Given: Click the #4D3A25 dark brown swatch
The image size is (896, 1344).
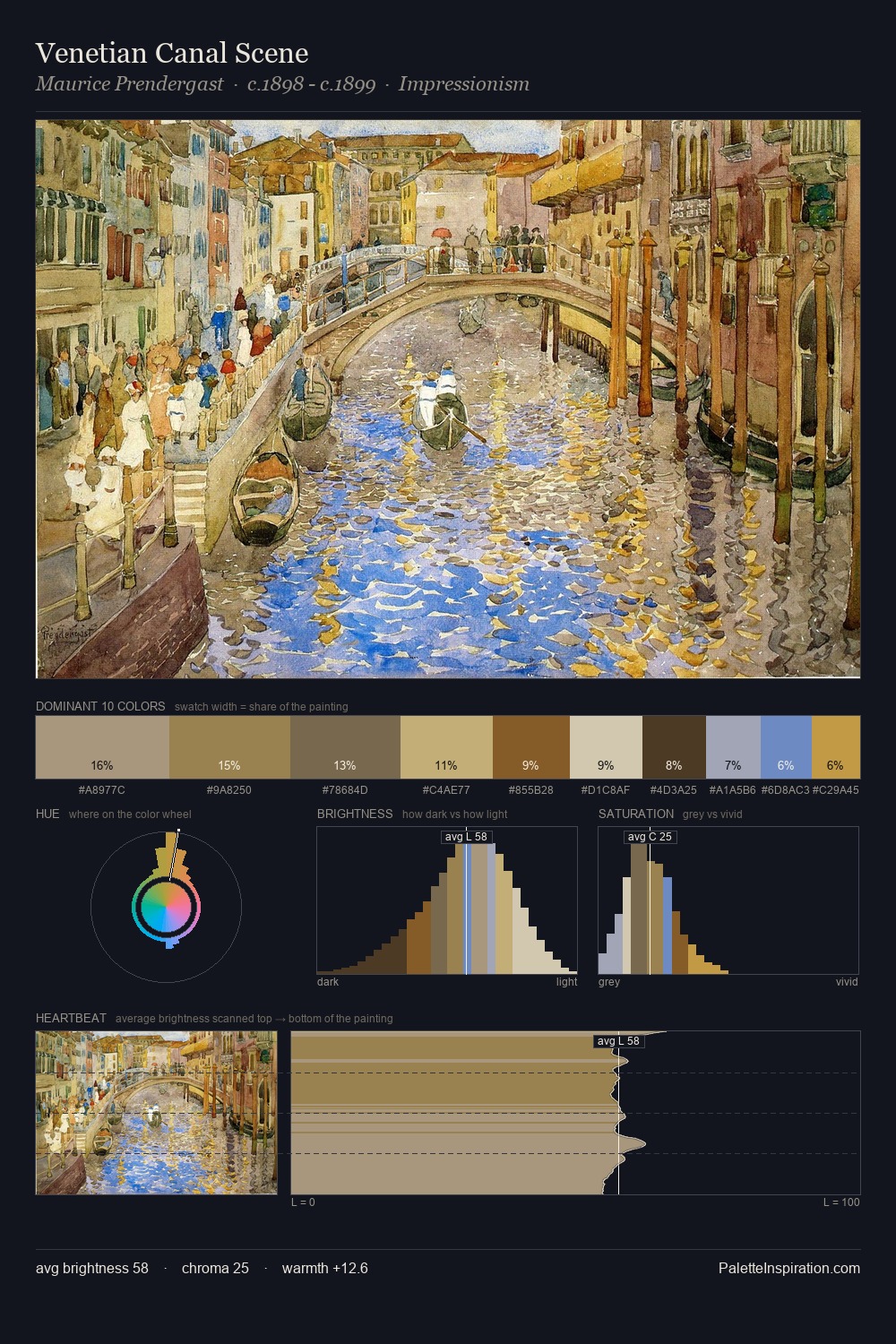Looking at the screenshot, I should (674, 746).
